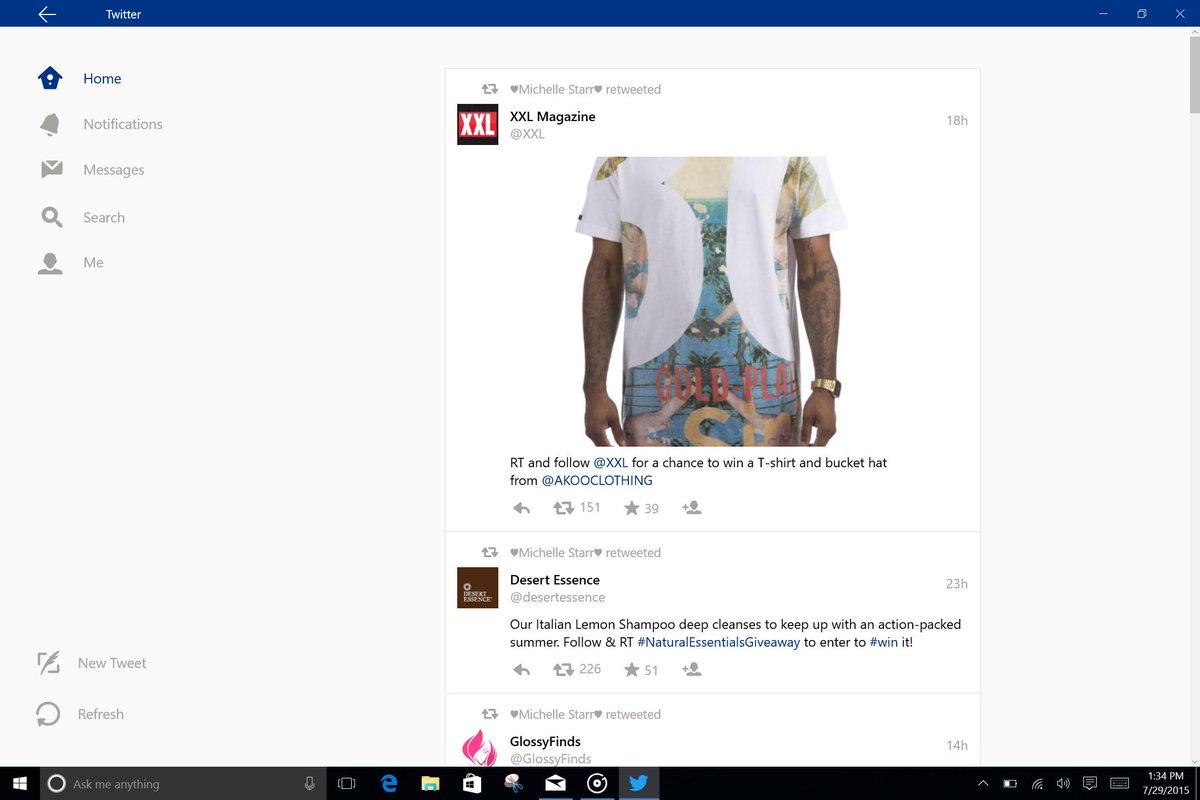The image size is (1200, 800).
Task: Select the Home navigation item
Action: point(101,78)
